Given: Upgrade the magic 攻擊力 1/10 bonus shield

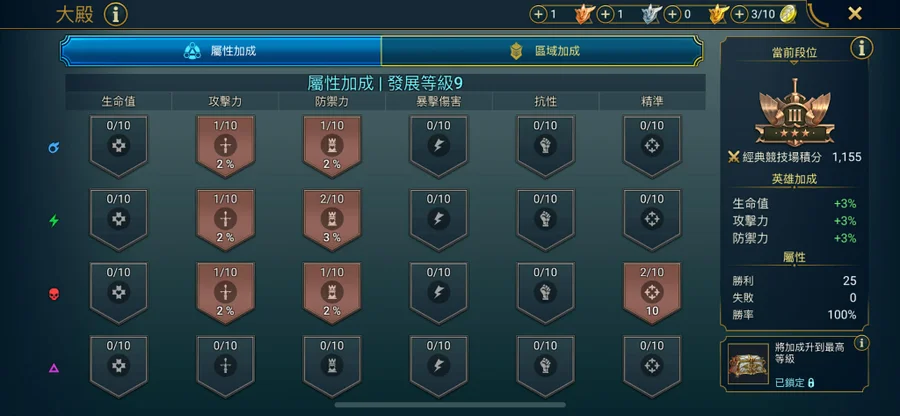Looking at the screenshot, I should [225, 146].
